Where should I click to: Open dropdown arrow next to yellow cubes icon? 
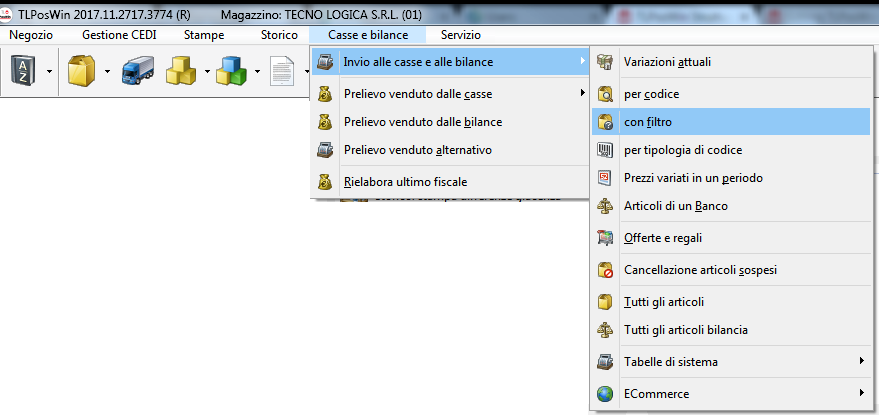205,72
